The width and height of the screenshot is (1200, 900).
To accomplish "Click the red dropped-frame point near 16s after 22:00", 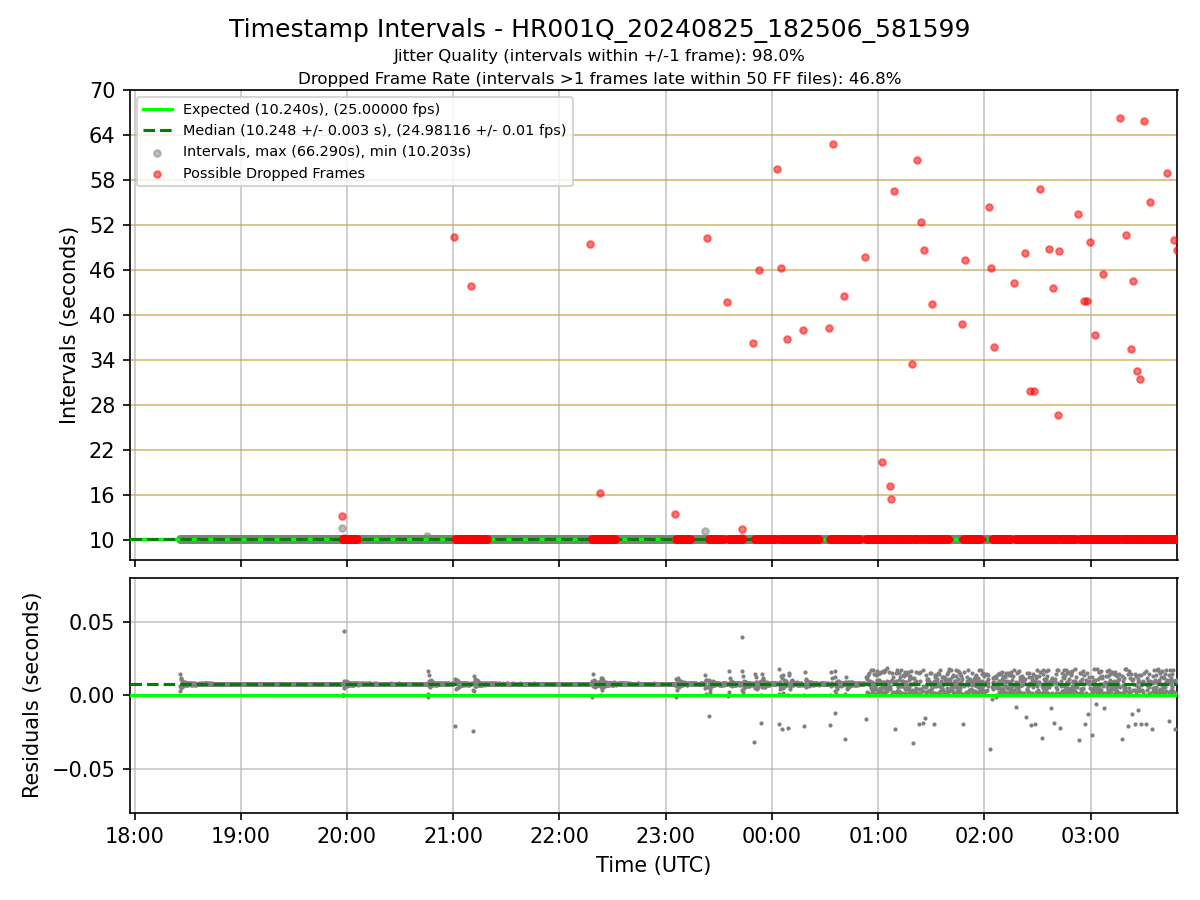I will (600, 493).
